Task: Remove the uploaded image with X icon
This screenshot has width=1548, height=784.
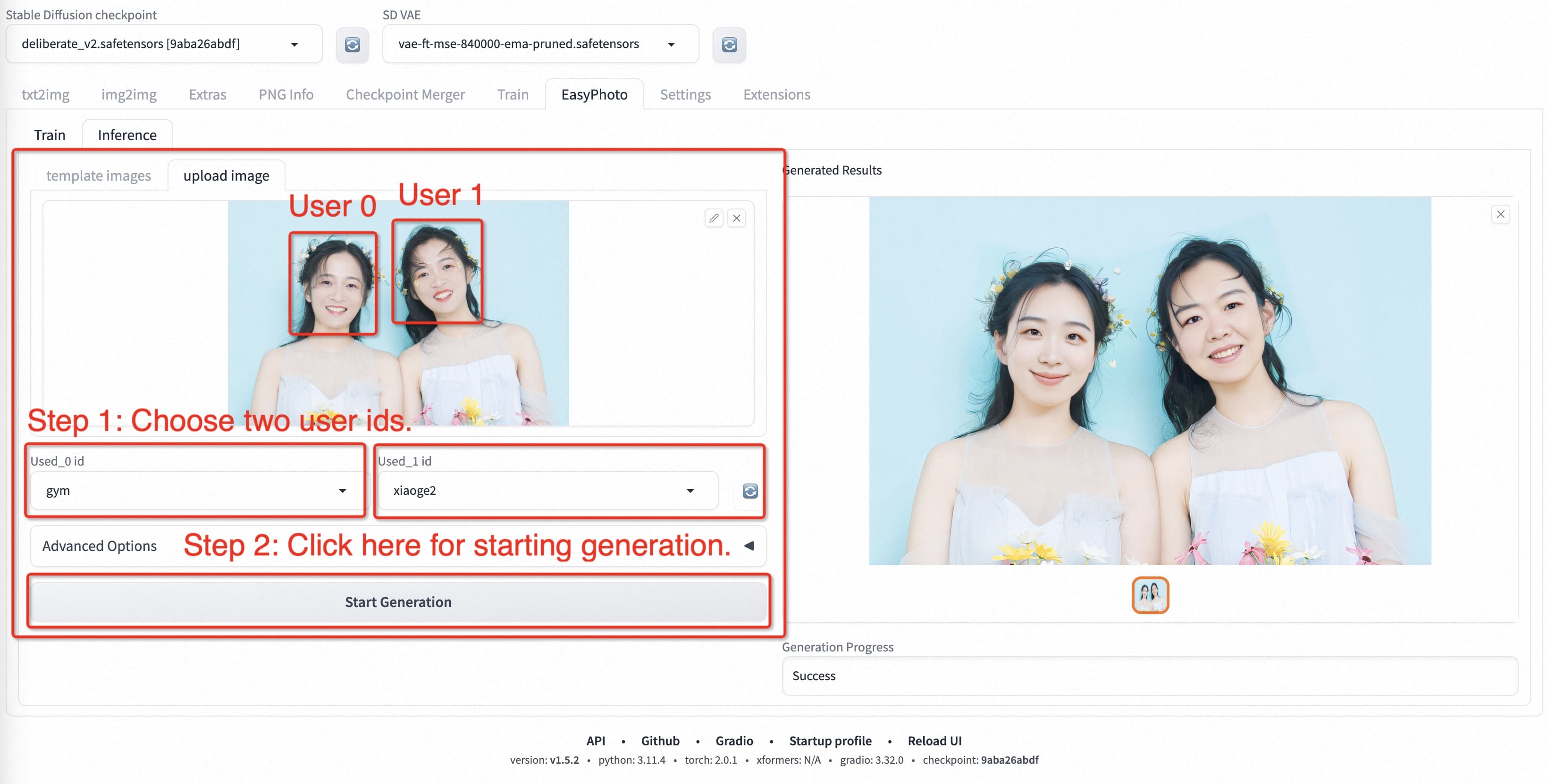Action: pyautogui.click(x=736, y=218)
